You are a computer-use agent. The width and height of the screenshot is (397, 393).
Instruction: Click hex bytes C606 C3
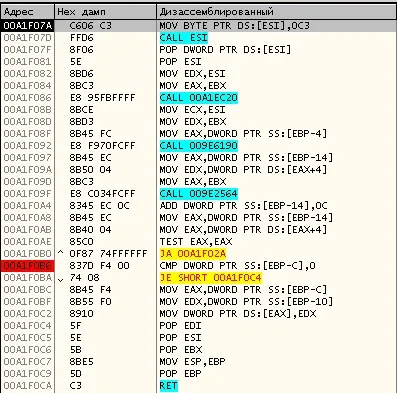click(90, 26)
